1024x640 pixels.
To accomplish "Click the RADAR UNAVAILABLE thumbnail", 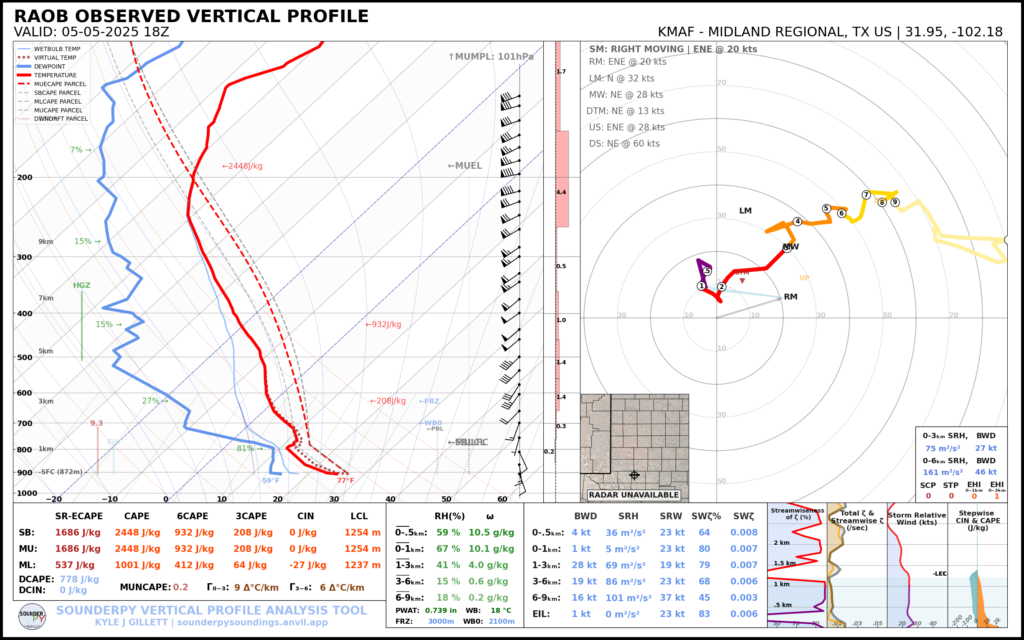I will pyautogui.click(x=633, y=492).
